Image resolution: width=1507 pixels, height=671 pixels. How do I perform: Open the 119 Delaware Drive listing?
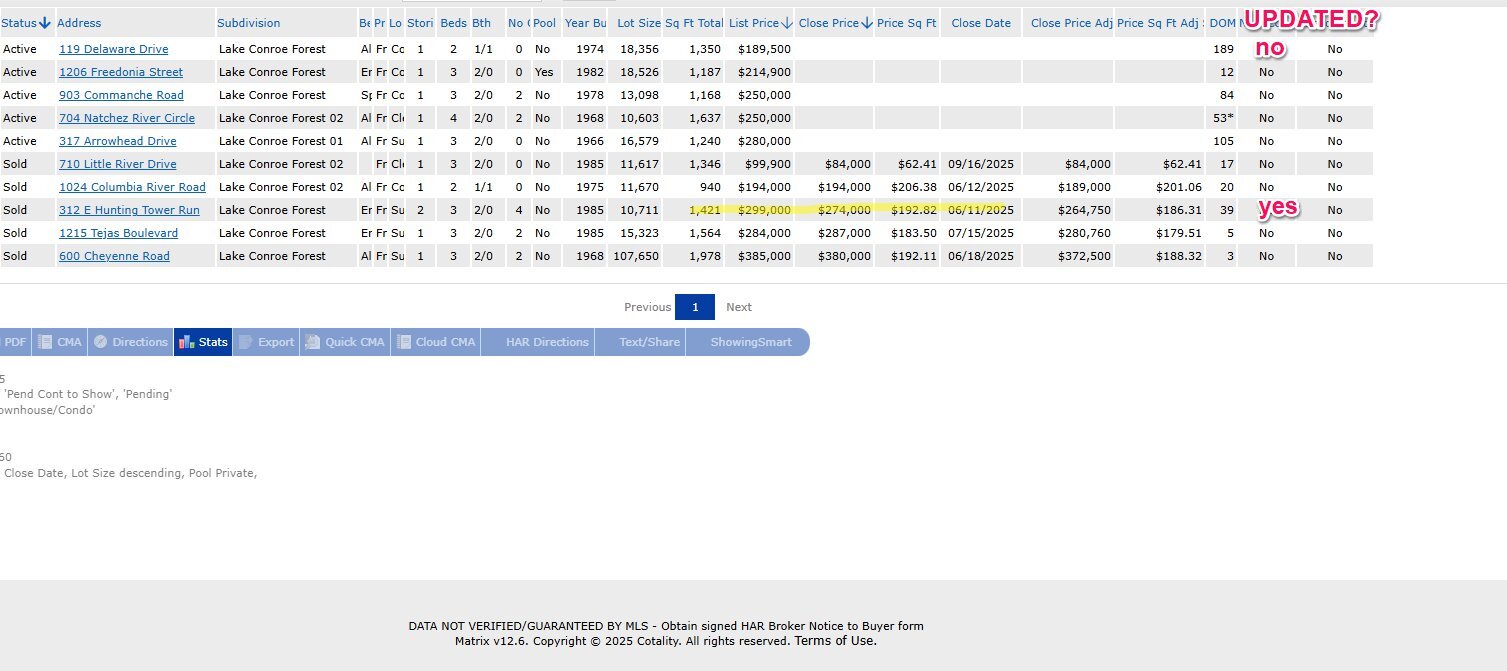(x=113, y=49)
